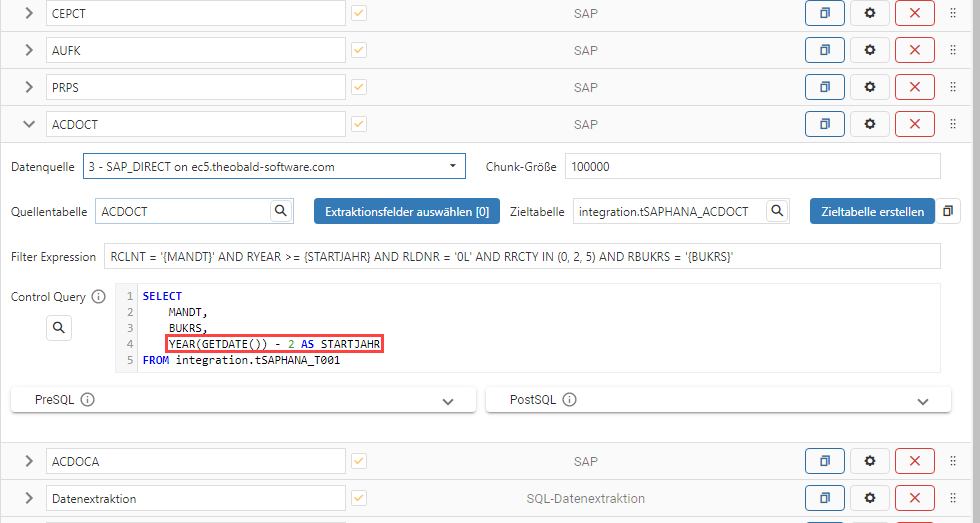Viewport: 980px width, 523px height.
Task: Expand the ACDOCA row
Action: tap(28, 461)
